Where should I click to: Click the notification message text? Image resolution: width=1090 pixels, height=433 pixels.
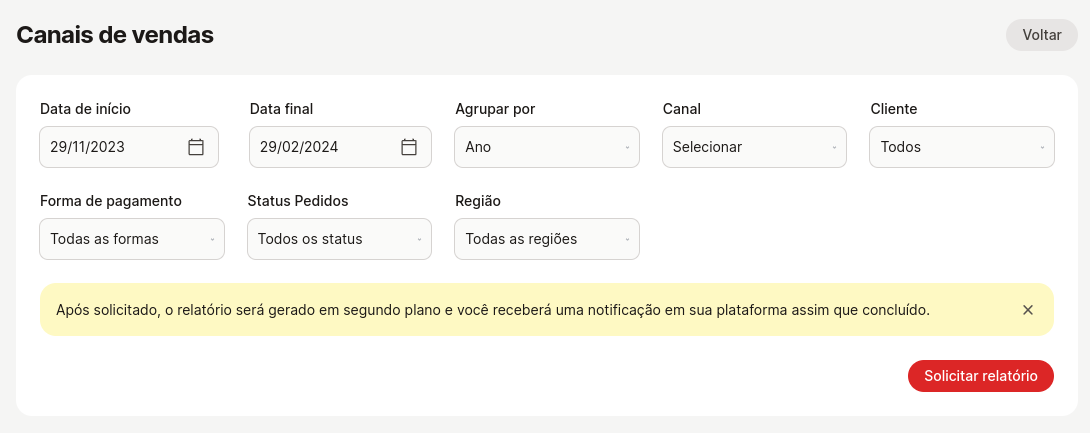[x=493, y=310]
